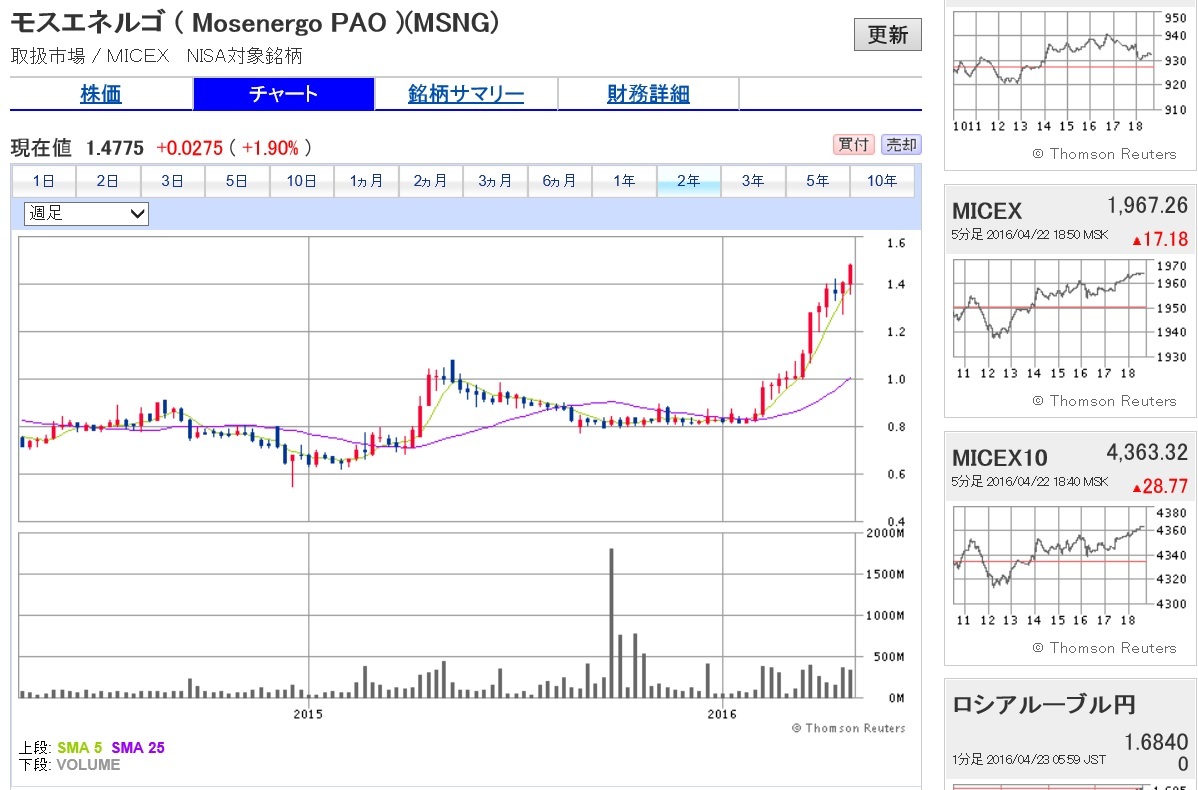Show the 3ヵ月 chart period
The image size is (1198, 790).
coord(495,181)
